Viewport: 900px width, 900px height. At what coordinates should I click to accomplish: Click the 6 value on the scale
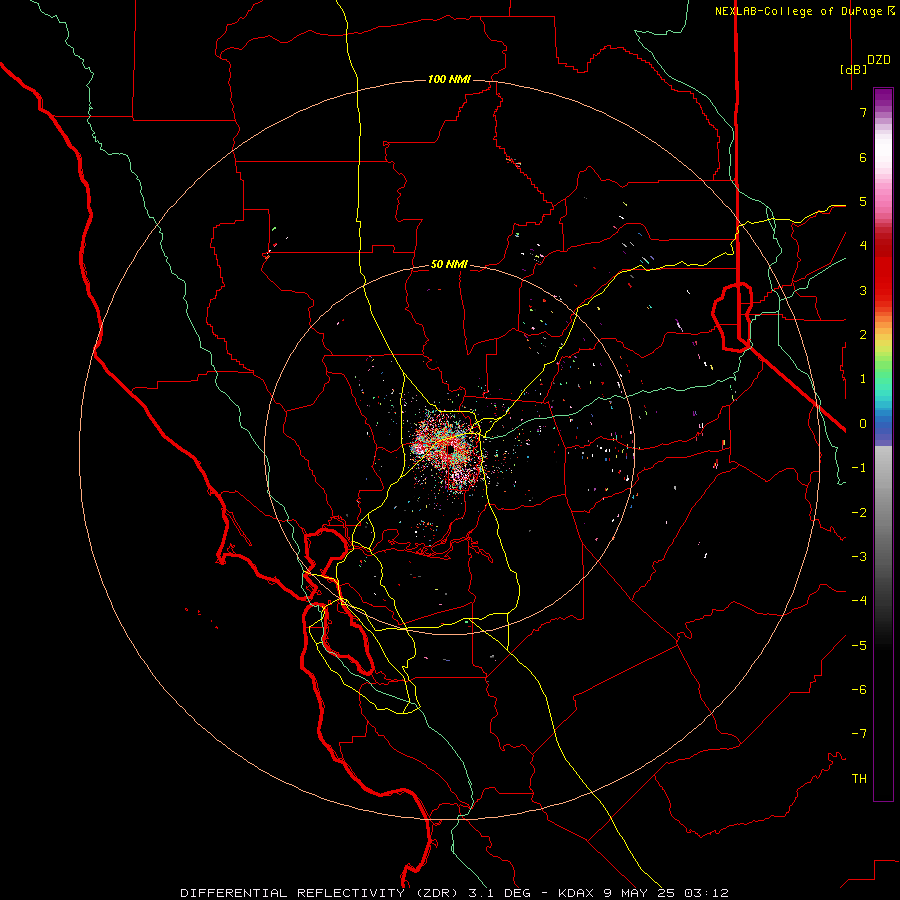pyautogui.click(x=863, y=157)
